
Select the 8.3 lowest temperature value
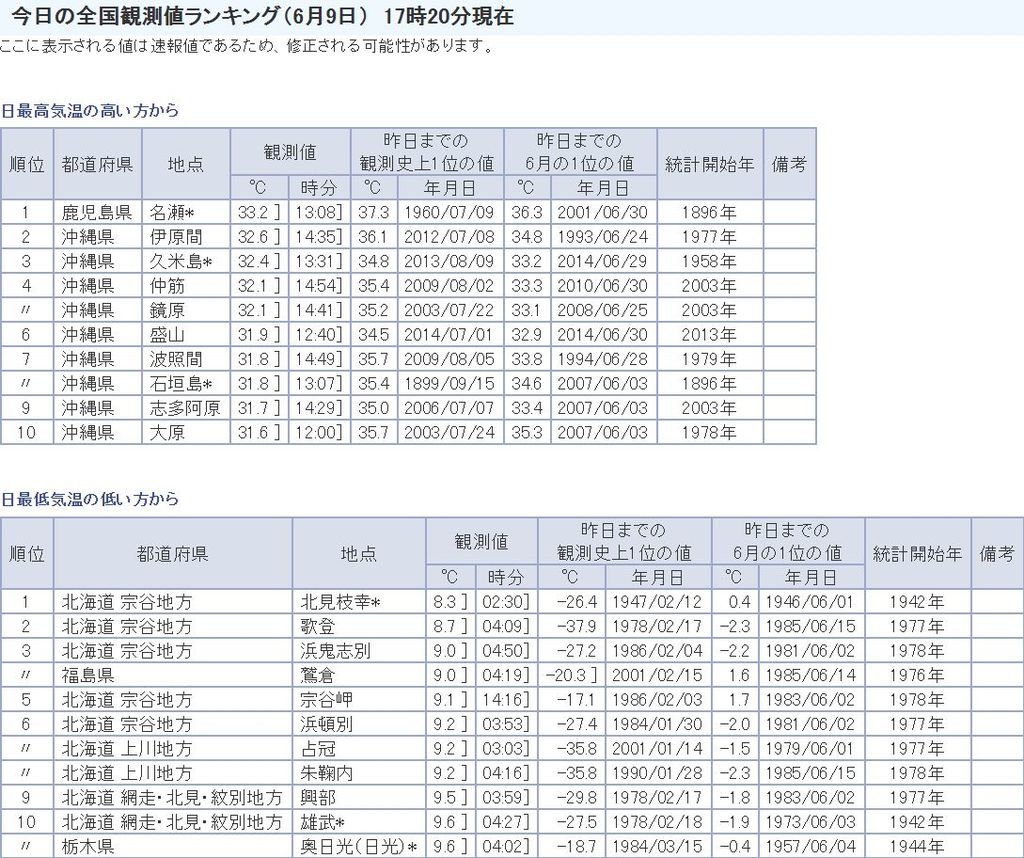tap(446, 602)
